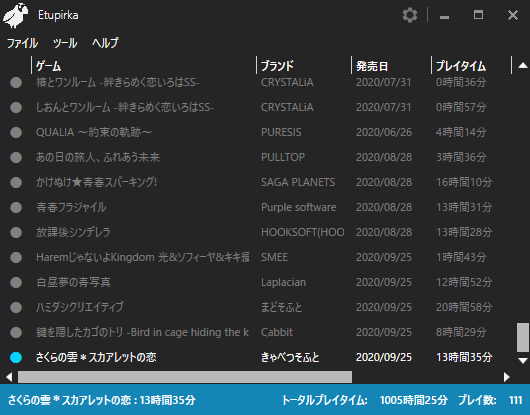The width and height of the screenshot is (530, 415).
Task: Select game HaremじゃないよKingdom
Action: [143, 258]
